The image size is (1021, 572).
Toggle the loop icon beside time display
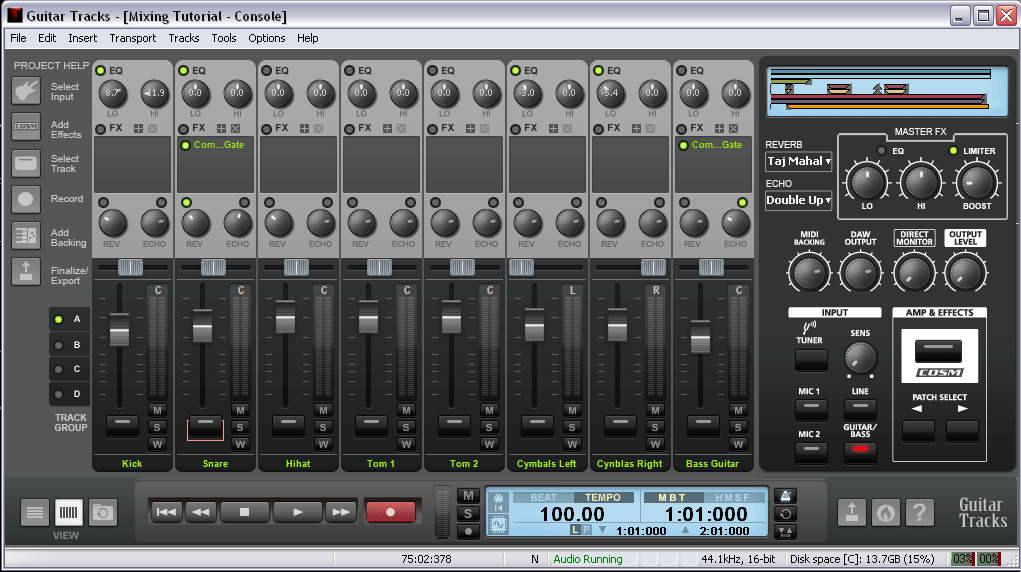click(x=785, y=514)
